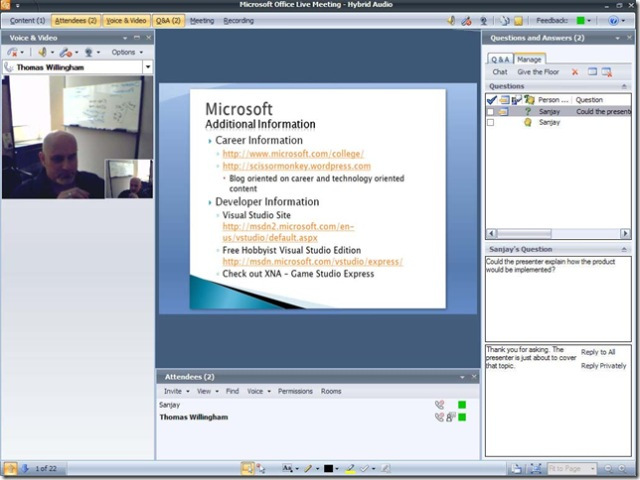
Task: Select the laser pointer tool in bottom toolbar
Action: 260,469
